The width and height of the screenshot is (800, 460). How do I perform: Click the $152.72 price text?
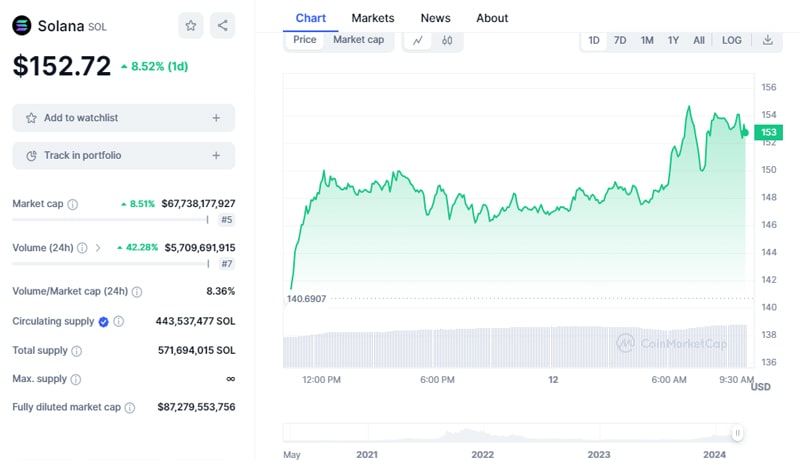pos(62,66)
